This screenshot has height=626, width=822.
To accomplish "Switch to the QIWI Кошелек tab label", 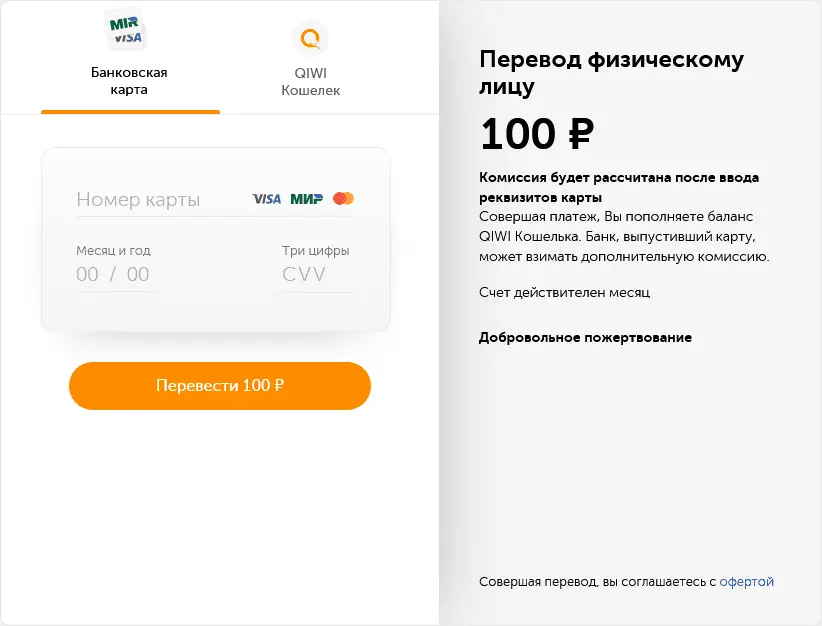I will (x=310, y=81).
